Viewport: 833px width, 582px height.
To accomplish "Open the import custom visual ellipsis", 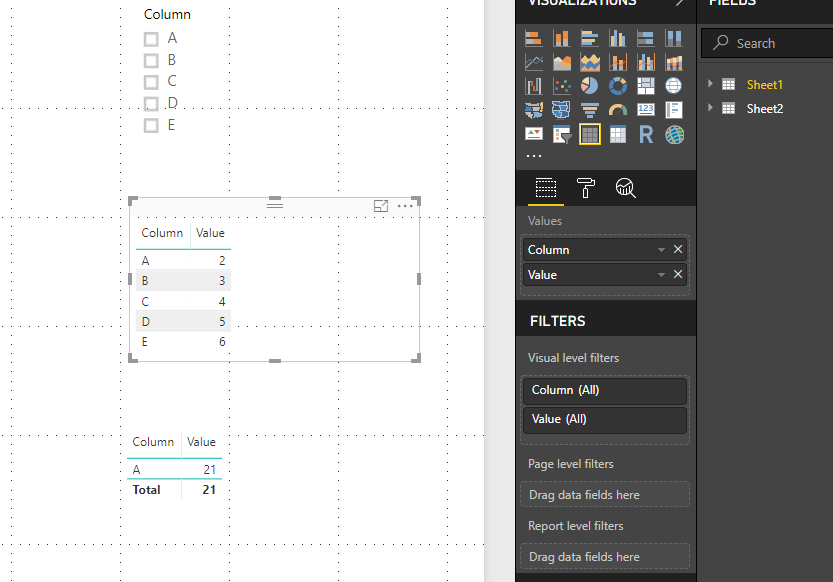I will click(x=533, y=156).
